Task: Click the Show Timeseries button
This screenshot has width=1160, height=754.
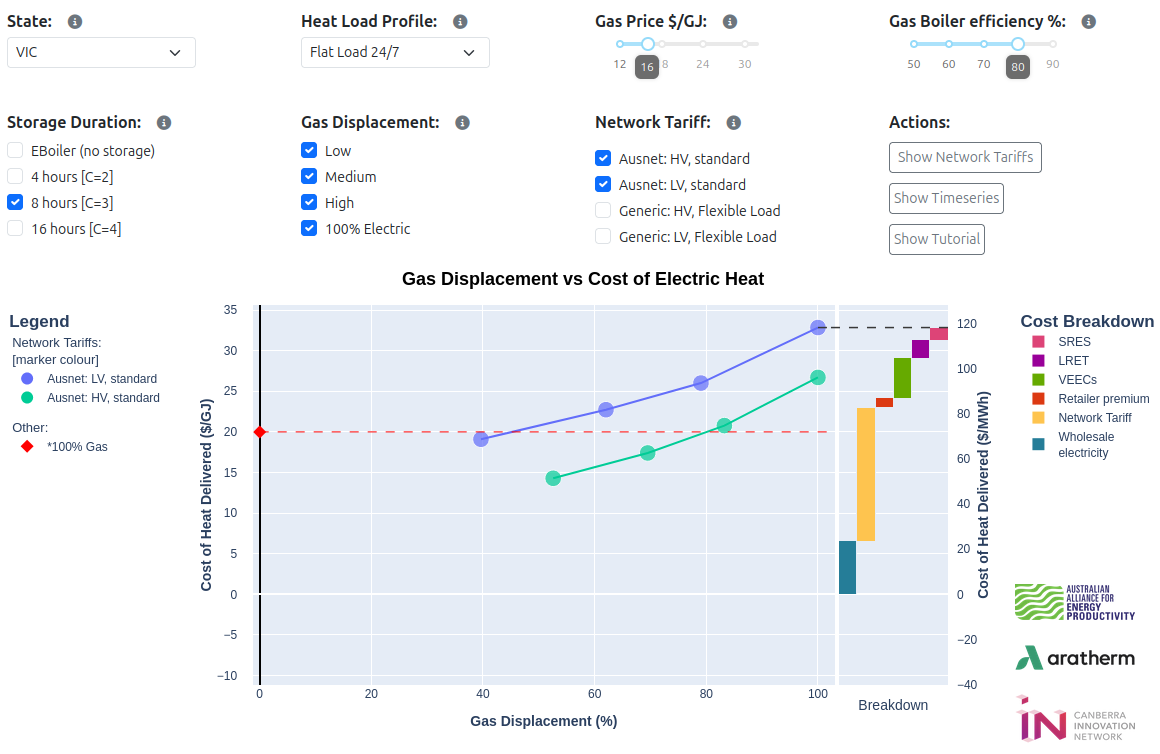Action: [946, 198]
